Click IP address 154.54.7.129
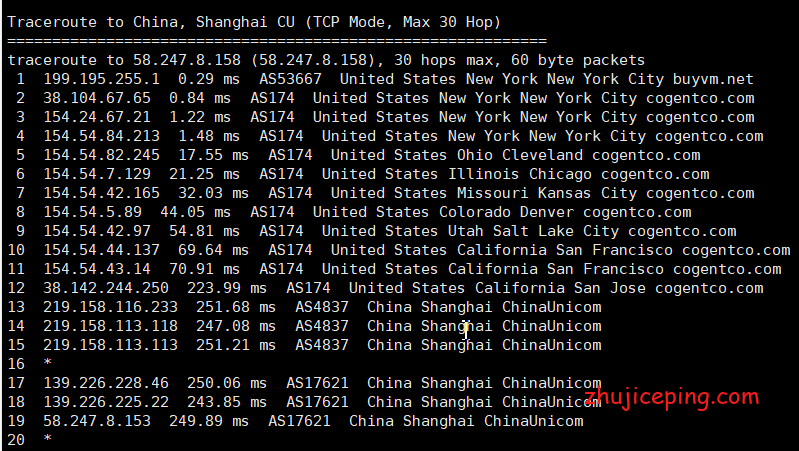Screen dimensions: 799x451 [x=97, y=174]
